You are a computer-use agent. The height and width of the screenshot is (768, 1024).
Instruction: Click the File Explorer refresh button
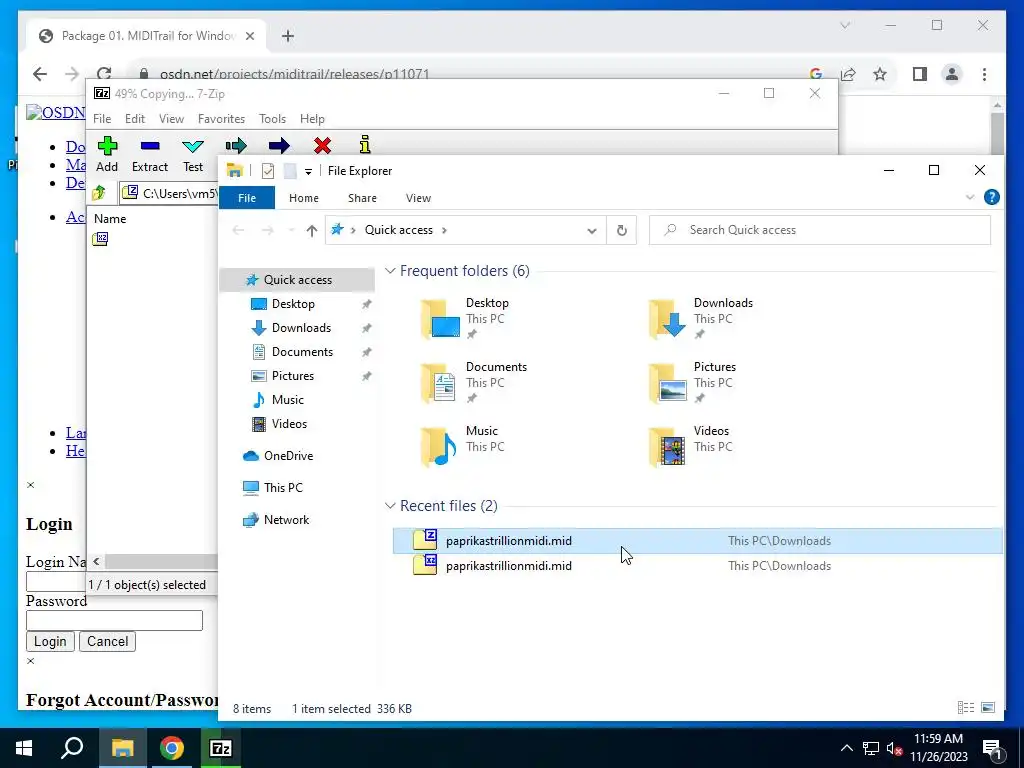point(622,230)
